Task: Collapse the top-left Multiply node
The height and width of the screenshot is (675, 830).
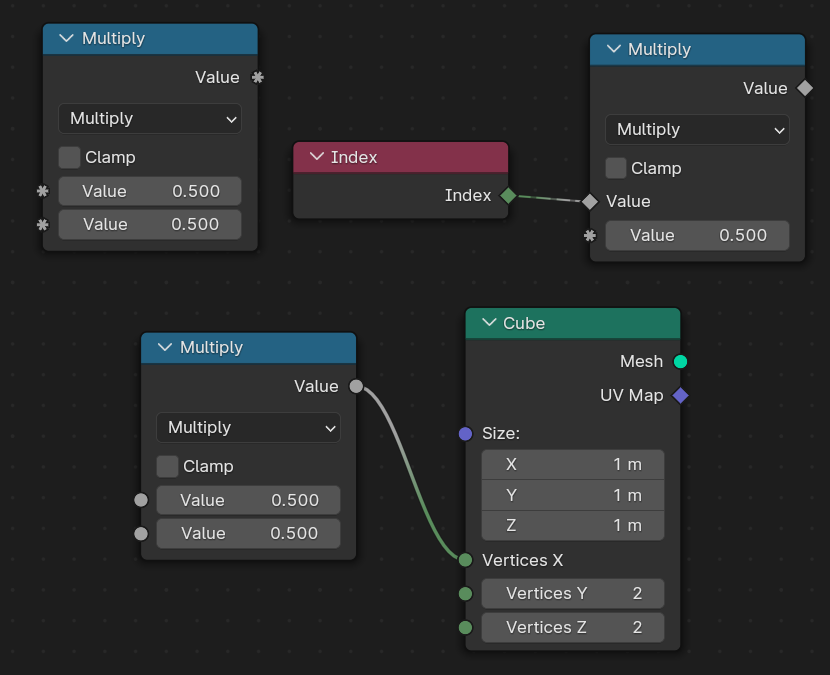Action: tap(66, 38)
